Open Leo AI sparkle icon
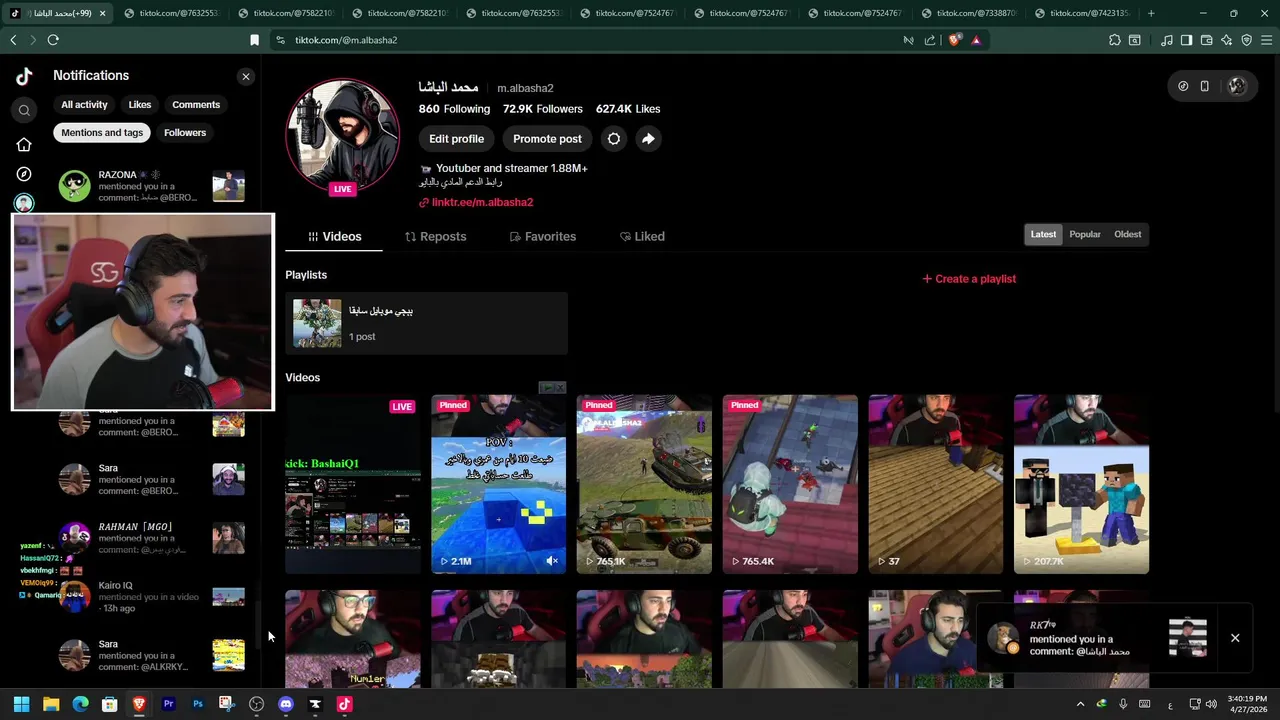 click(1226, 40)
